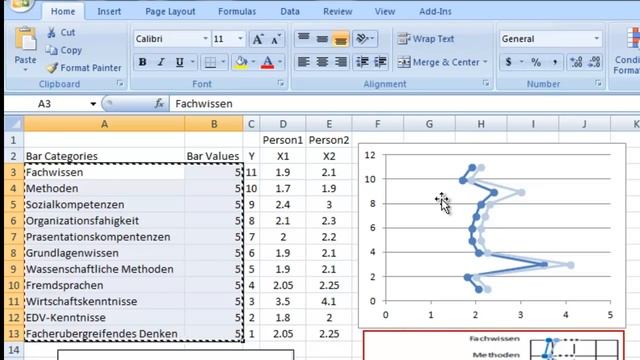The height and width of the screenshot is (360, 640).
Task: Align text left
Action: point(304,62)
